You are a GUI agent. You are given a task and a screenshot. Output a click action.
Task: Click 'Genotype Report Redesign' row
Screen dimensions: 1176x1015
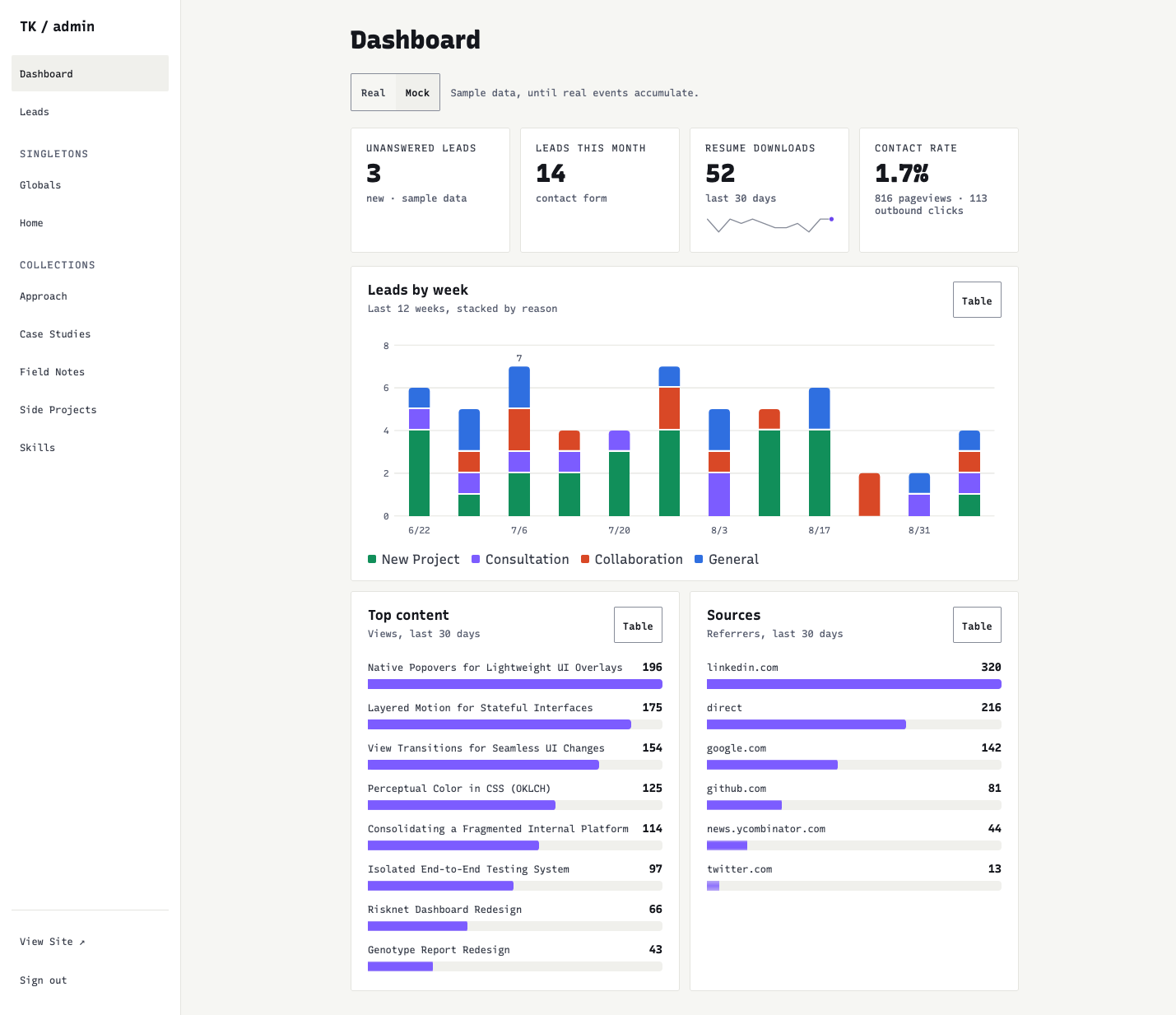point(515,959)
